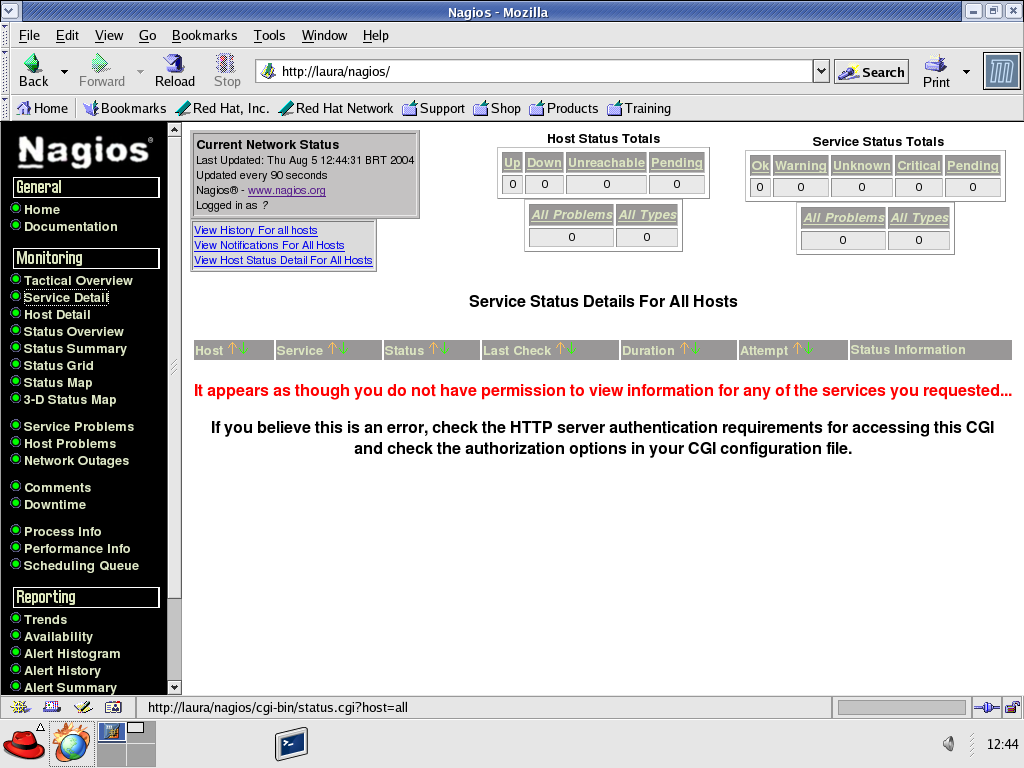Open Alert Histogram report link

pos(72,653)
